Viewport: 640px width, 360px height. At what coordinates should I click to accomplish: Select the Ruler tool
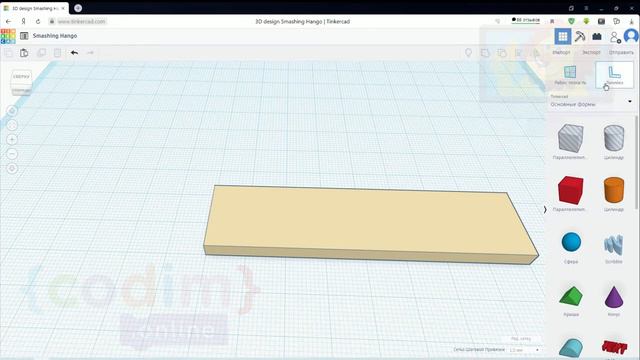tap(614, 75)
